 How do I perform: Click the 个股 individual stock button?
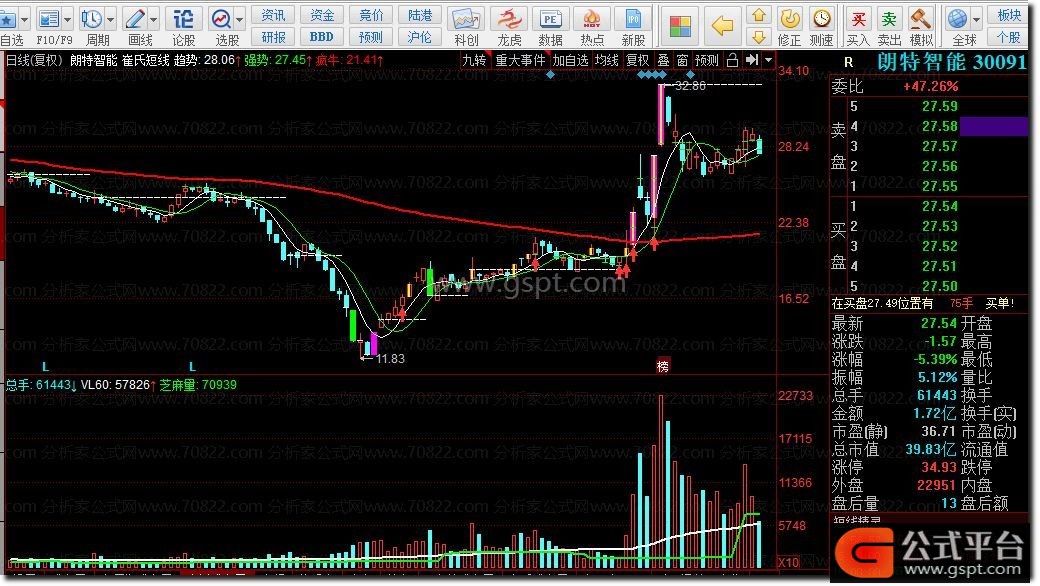coord(1009,36)
